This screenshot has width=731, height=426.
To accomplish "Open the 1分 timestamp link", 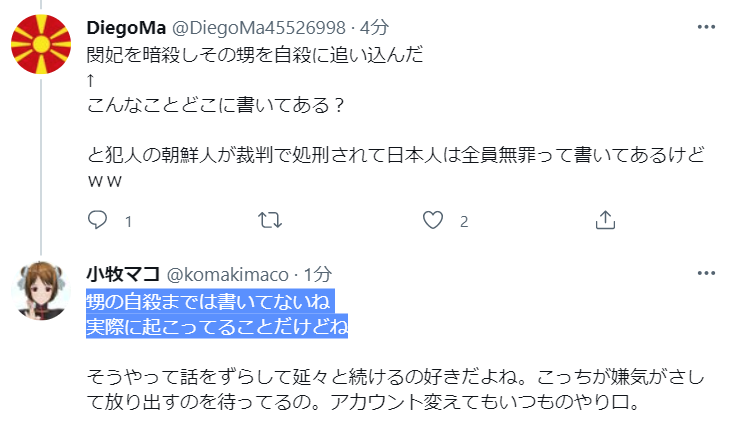I will (317, 274).
